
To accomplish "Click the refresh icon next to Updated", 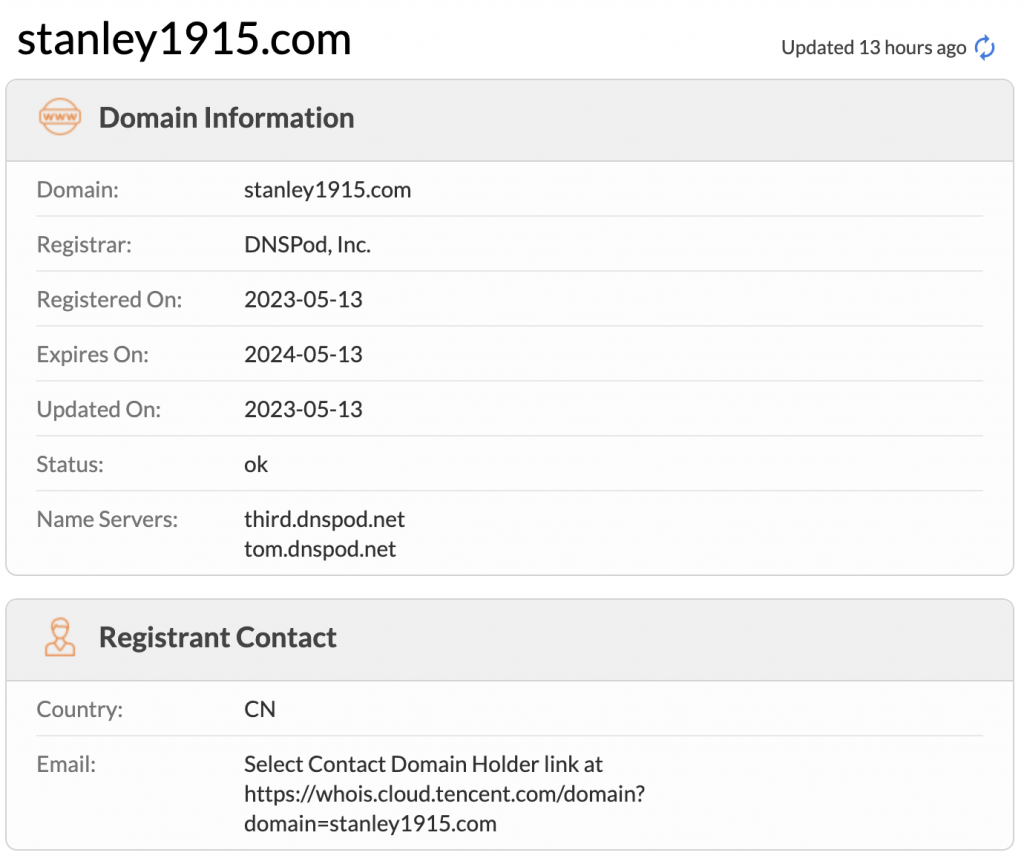I will 985,47.
